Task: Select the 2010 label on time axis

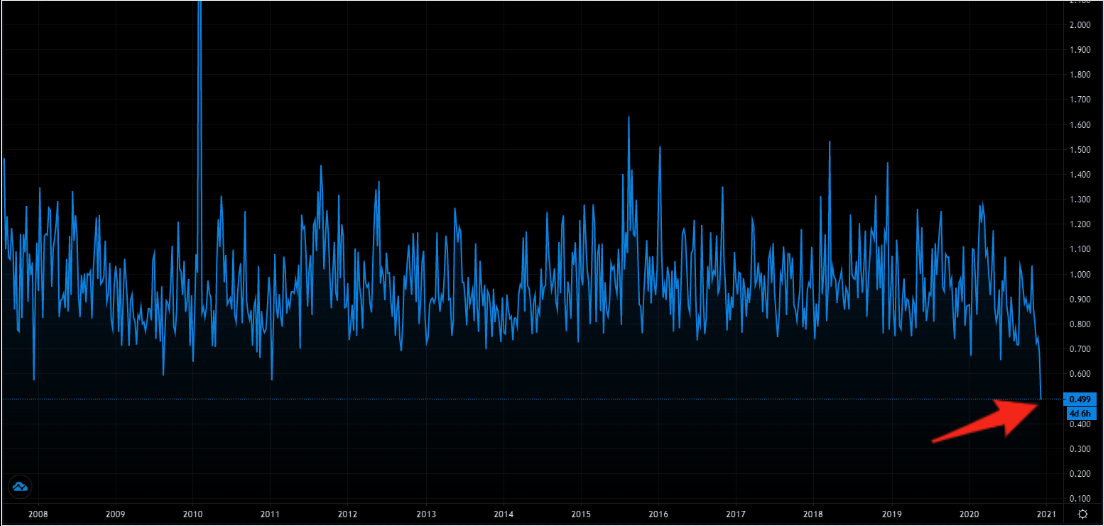Action: tap(193, 515)
